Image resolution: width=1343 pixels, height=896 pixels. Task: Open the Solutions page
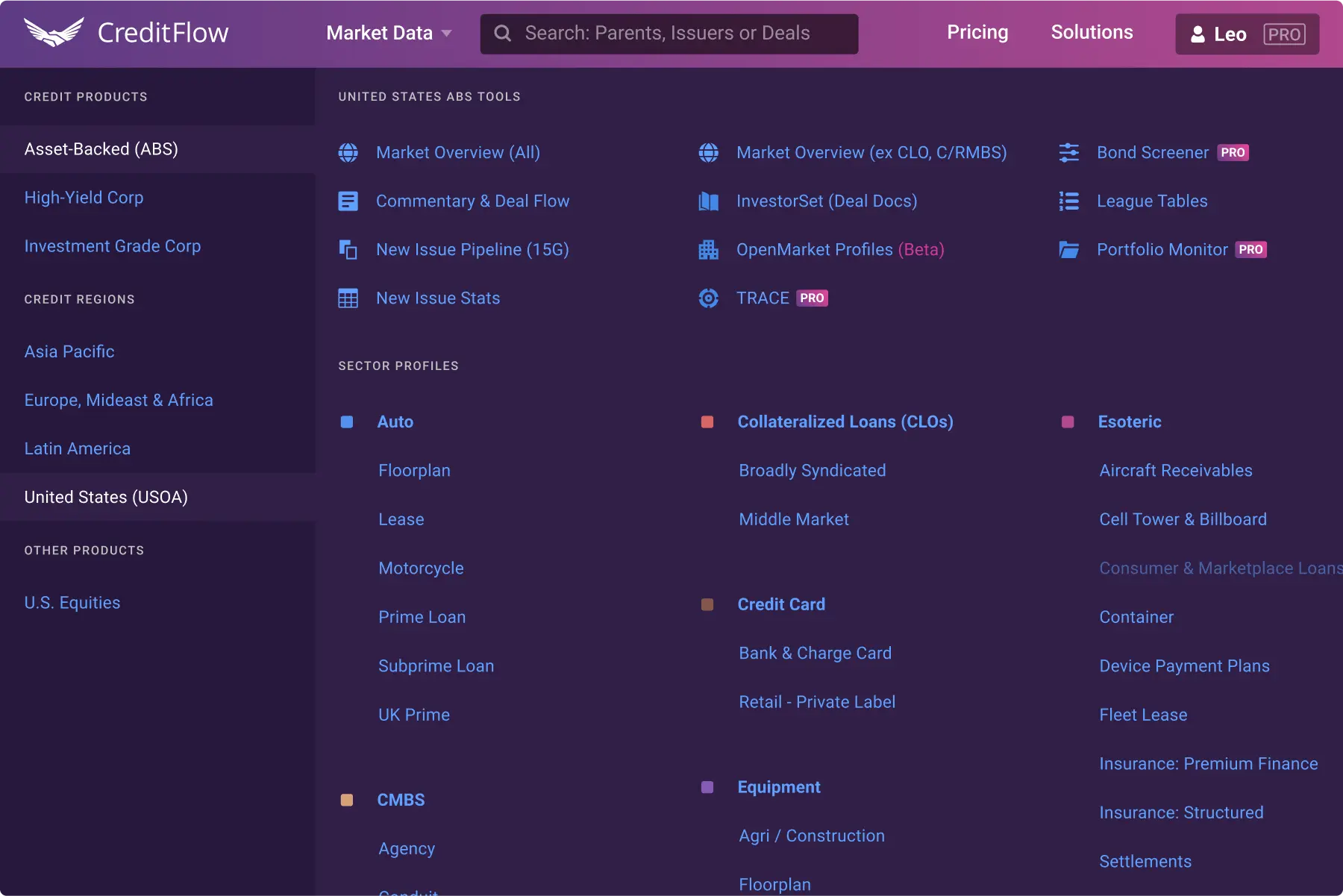coord(1092,32)
